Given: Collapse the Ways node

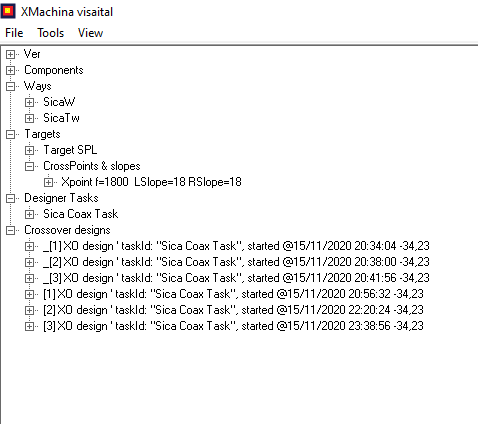Looking at the screenshot, I should [11, 86].
